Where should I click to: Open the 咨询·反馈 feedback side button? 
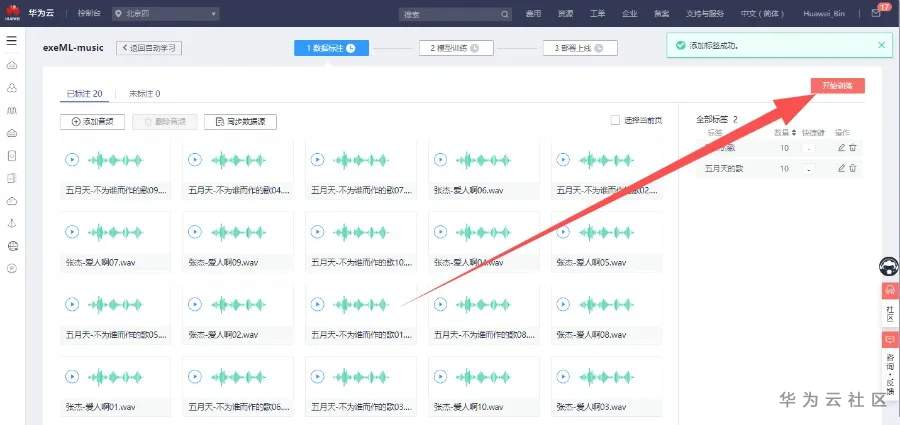(890, 366)
